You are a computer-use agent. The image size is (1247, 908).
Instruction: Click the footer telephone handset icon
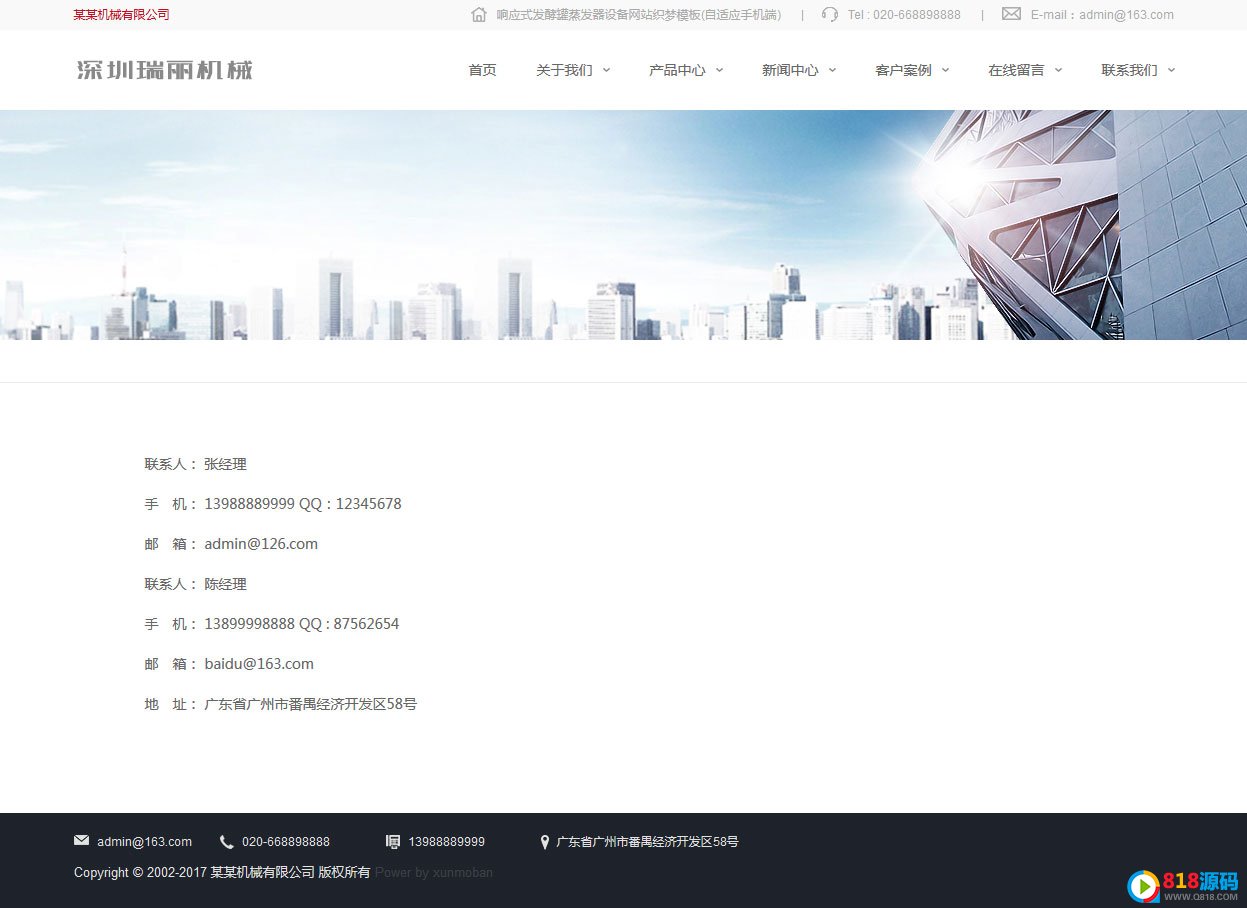point(227,842)
